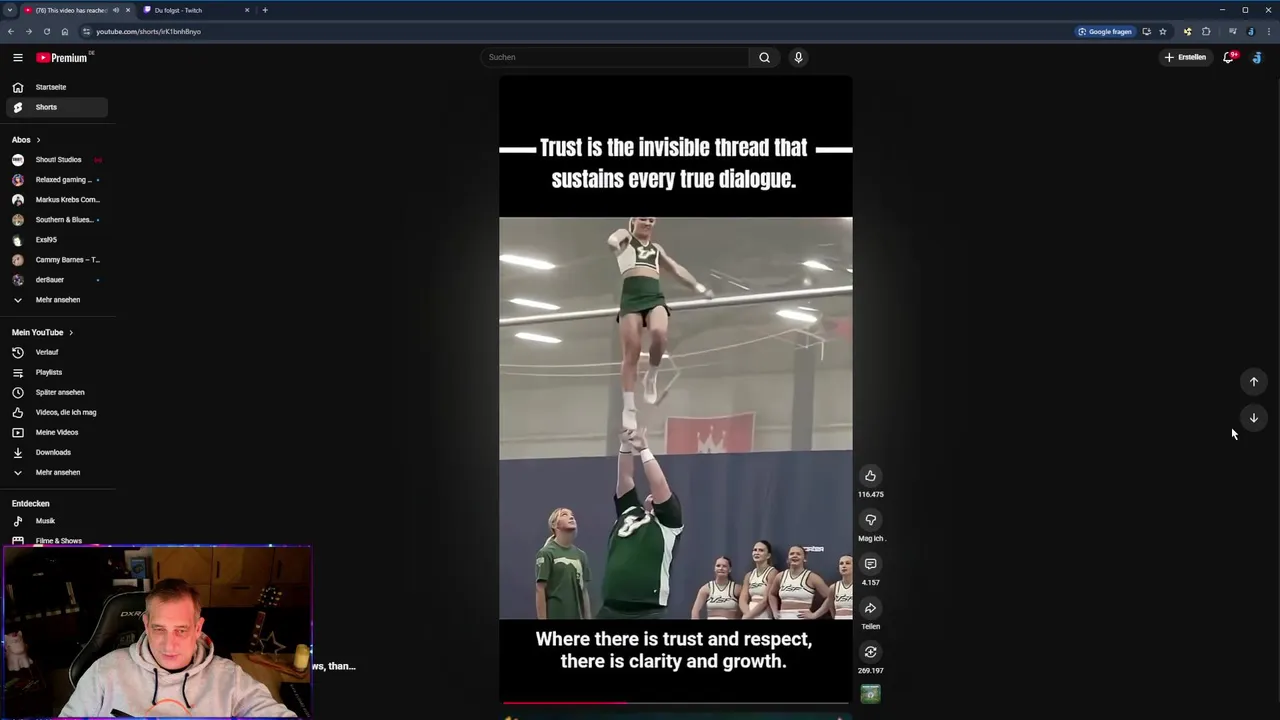Go to next Short with down arrow
This screenshot has width=1280, height=720.
click(1253, 418)
